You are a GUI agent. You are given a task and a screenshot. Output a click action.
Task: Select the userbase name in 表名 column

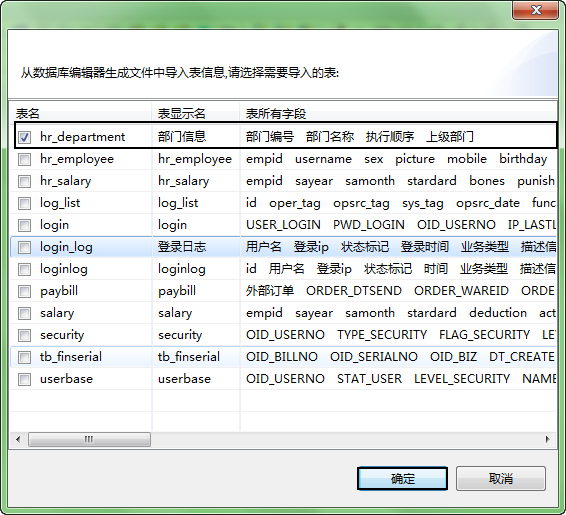pos(66,379)
